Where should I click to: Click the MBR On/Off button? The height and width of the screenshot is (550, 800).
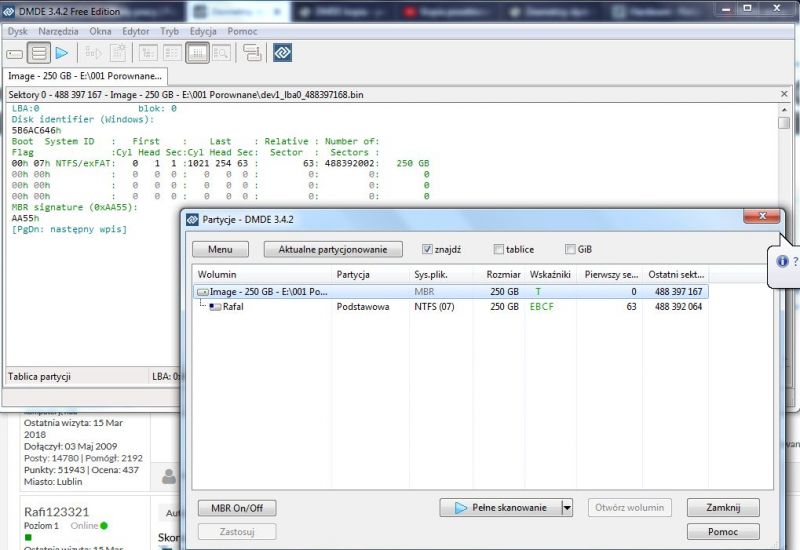tap(237, 508)
